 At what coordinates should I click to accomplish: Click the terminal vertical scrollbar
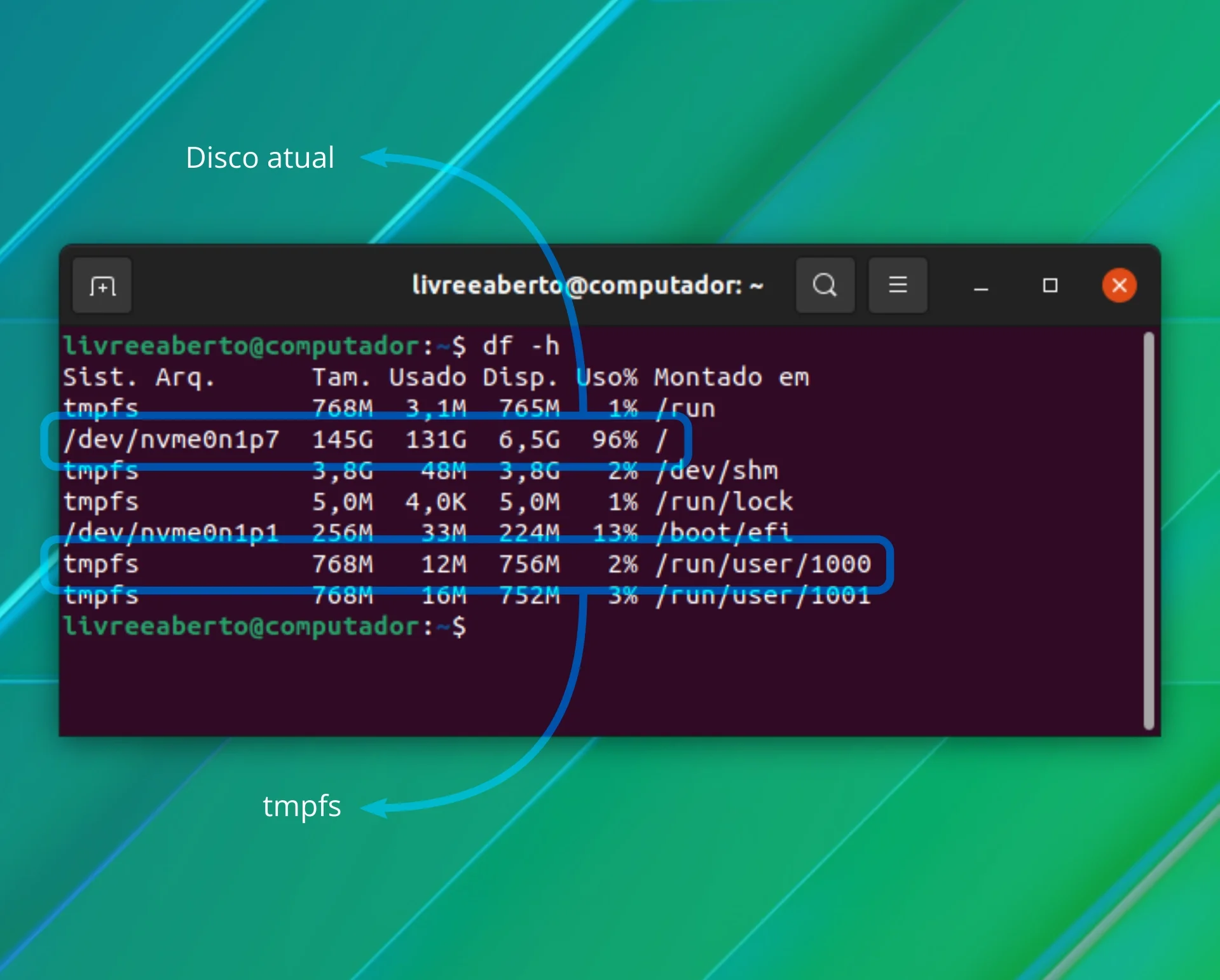click(x=1148, y=531)
